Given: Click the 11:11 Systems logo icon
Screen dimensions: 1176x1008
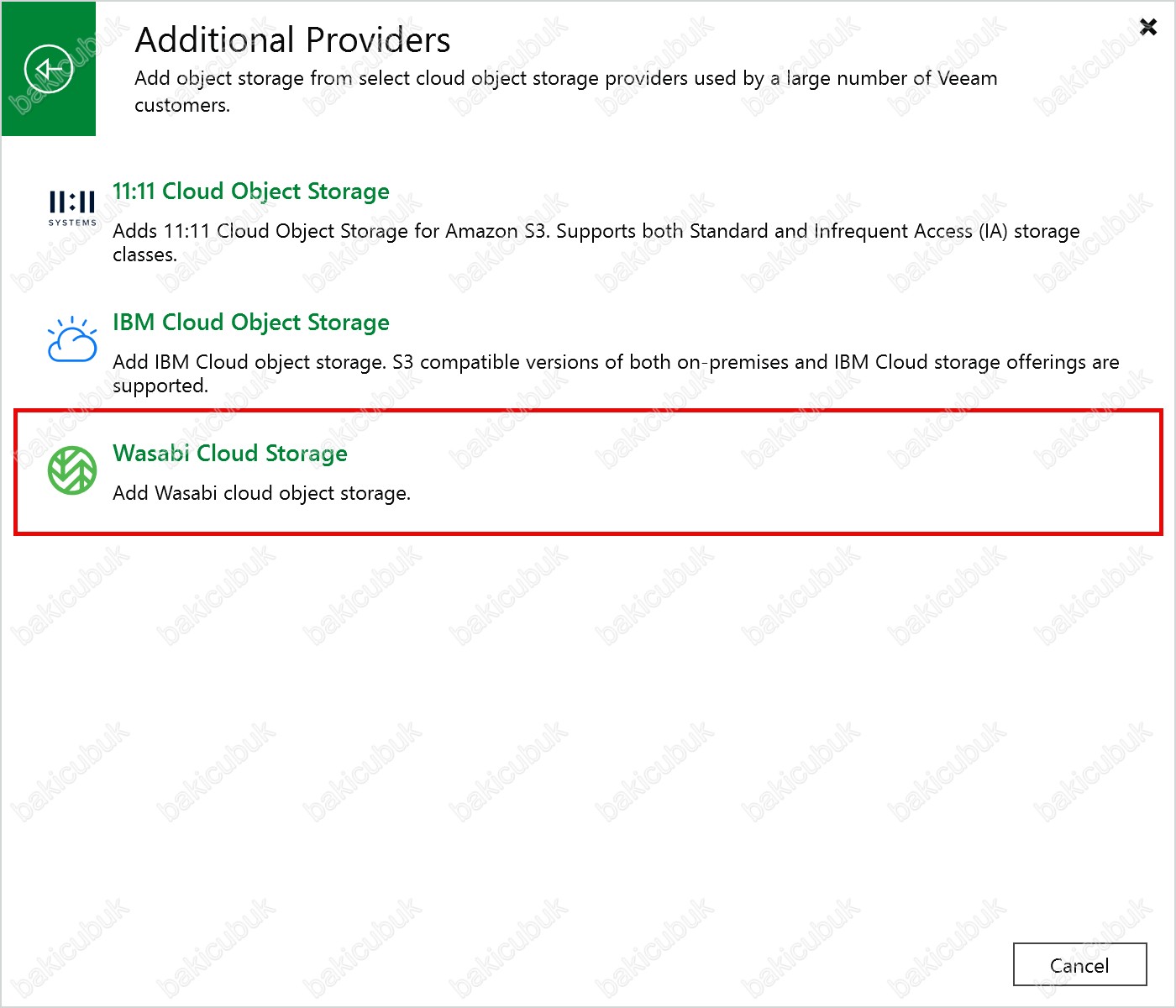Looking at the screenshot, I should tap(72, 202).
